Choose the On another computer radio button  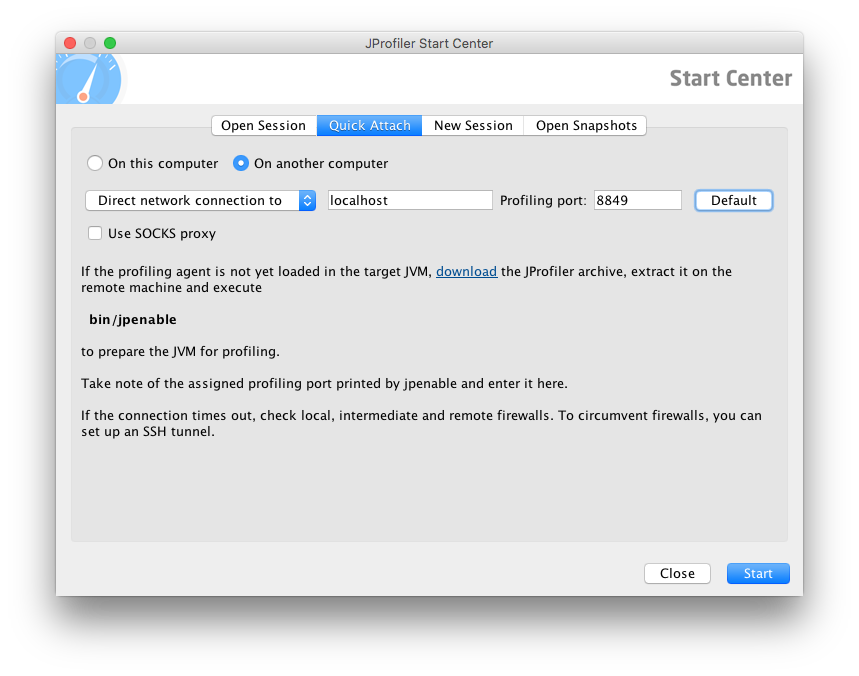coord(241,163)
